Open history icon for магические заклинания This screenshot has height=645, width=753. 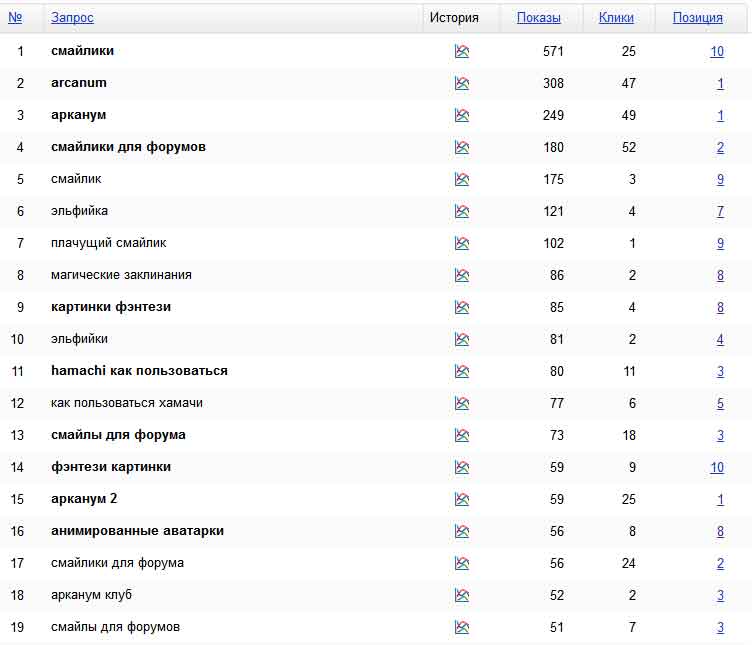pyautogui.click(x=461, y=275)
